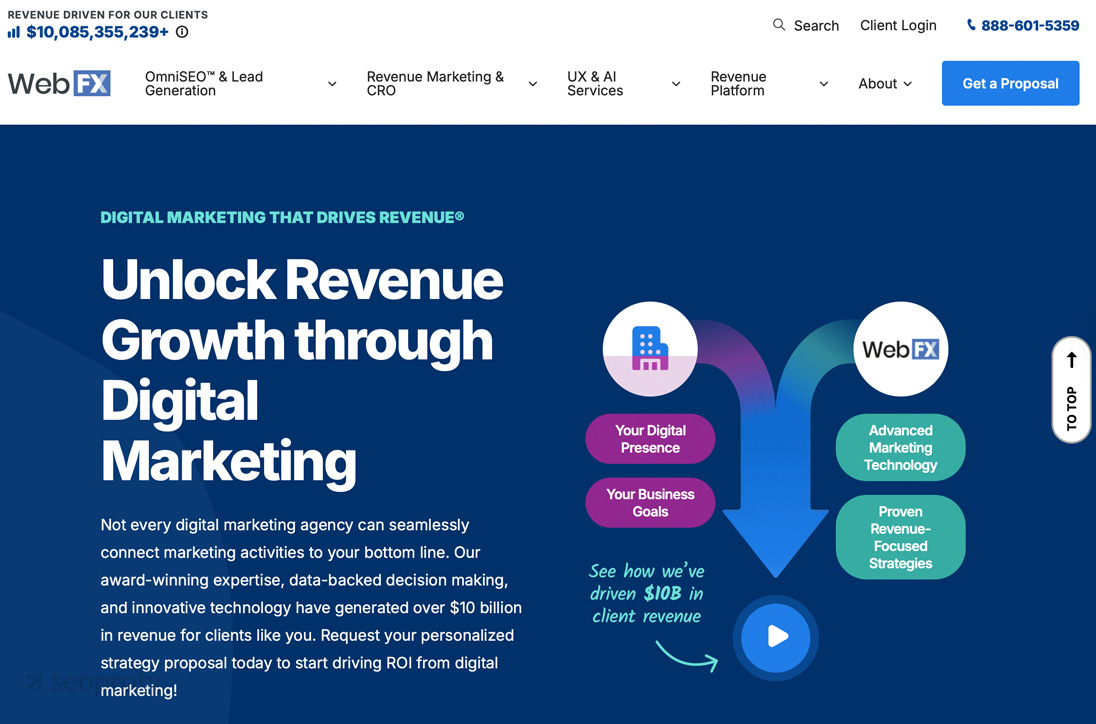Click the Digital Marketing That Drives Revenue tagline
Image resolution: width=1096 pixels, height=724 pixels.
point(282,217)
